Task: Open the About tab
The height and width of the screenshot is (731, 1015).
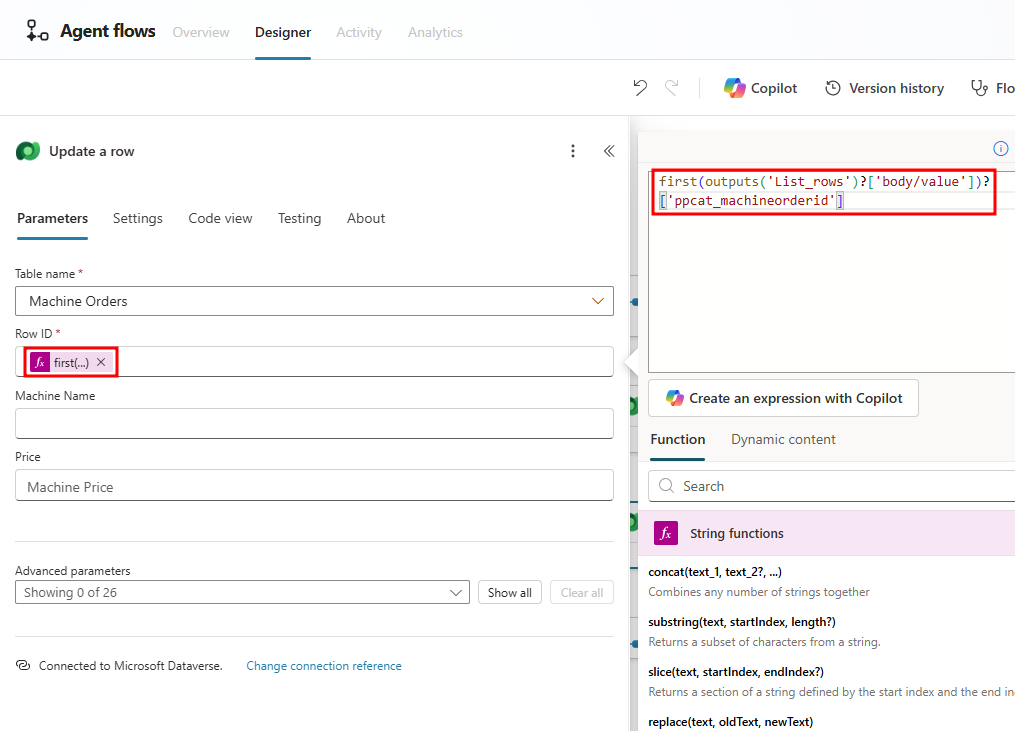Action: point(366,218)
